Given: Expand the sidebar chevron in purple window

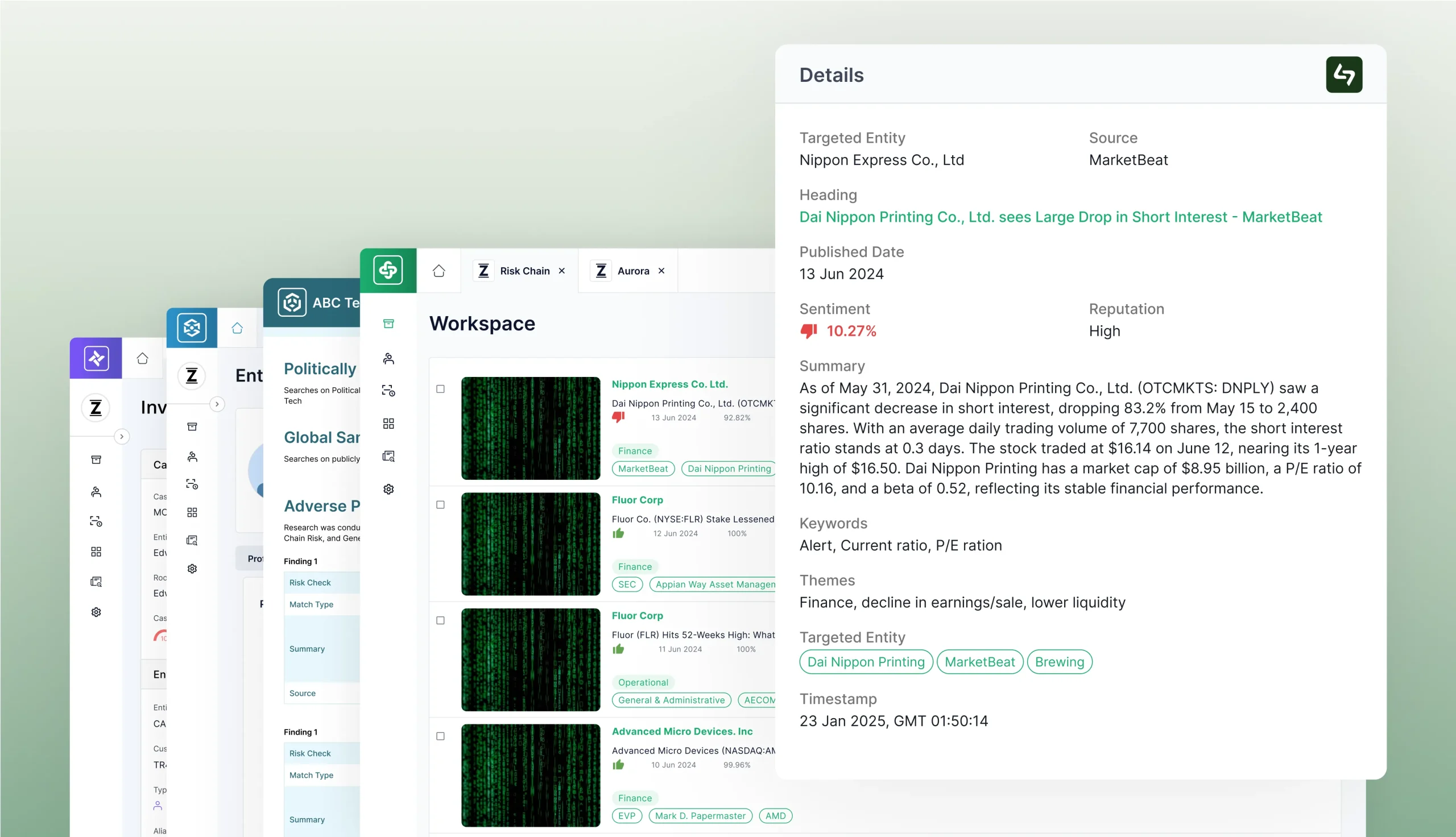Looking at the screenshot, I should click(x=121, y=436).
